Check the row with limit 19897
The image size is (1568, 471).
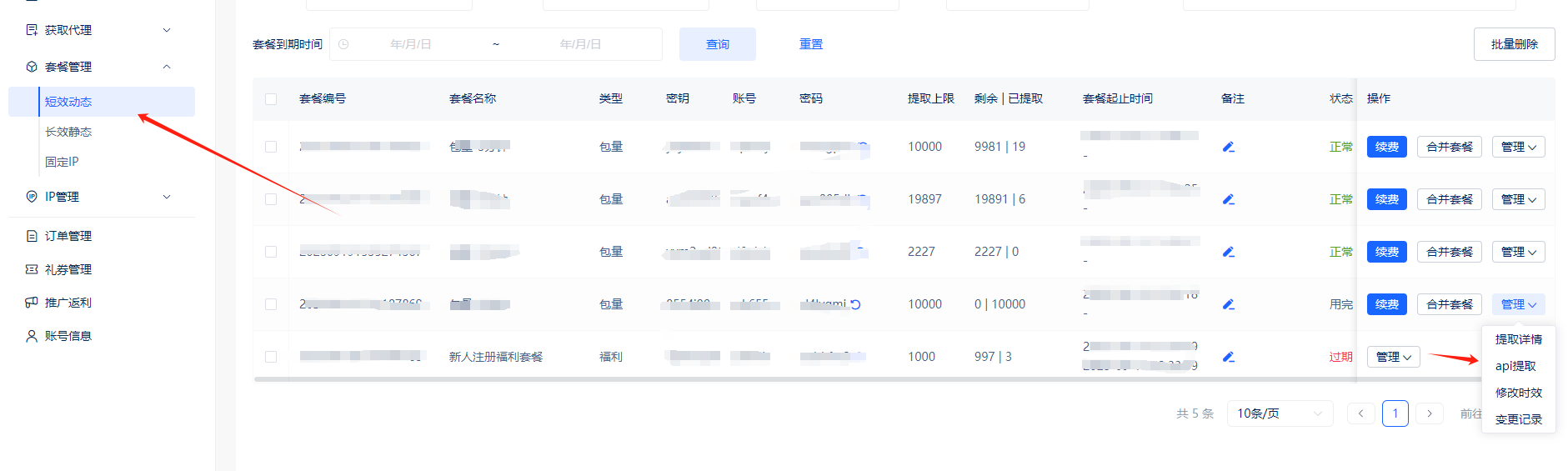coord(271,199)
